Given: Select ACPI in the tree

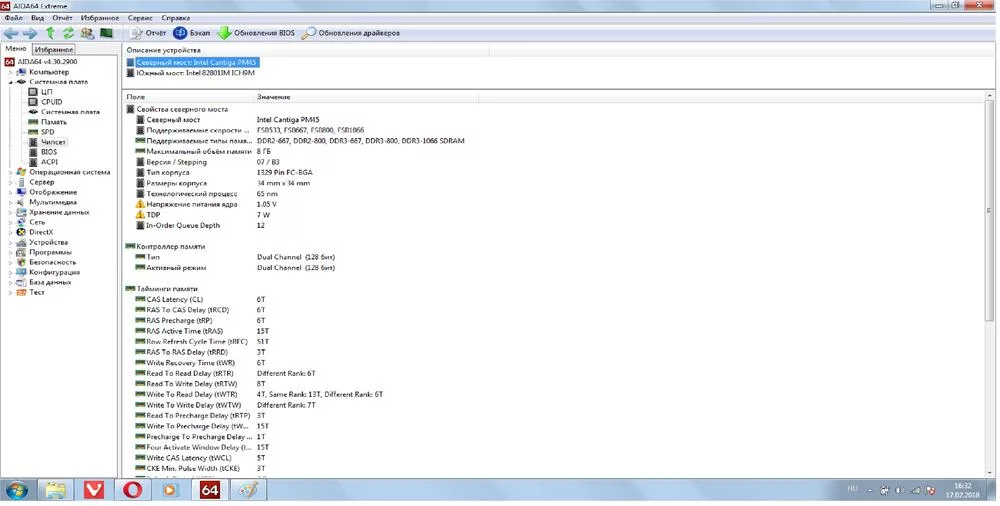Looking at the screenshot, I should click(43, 162).
